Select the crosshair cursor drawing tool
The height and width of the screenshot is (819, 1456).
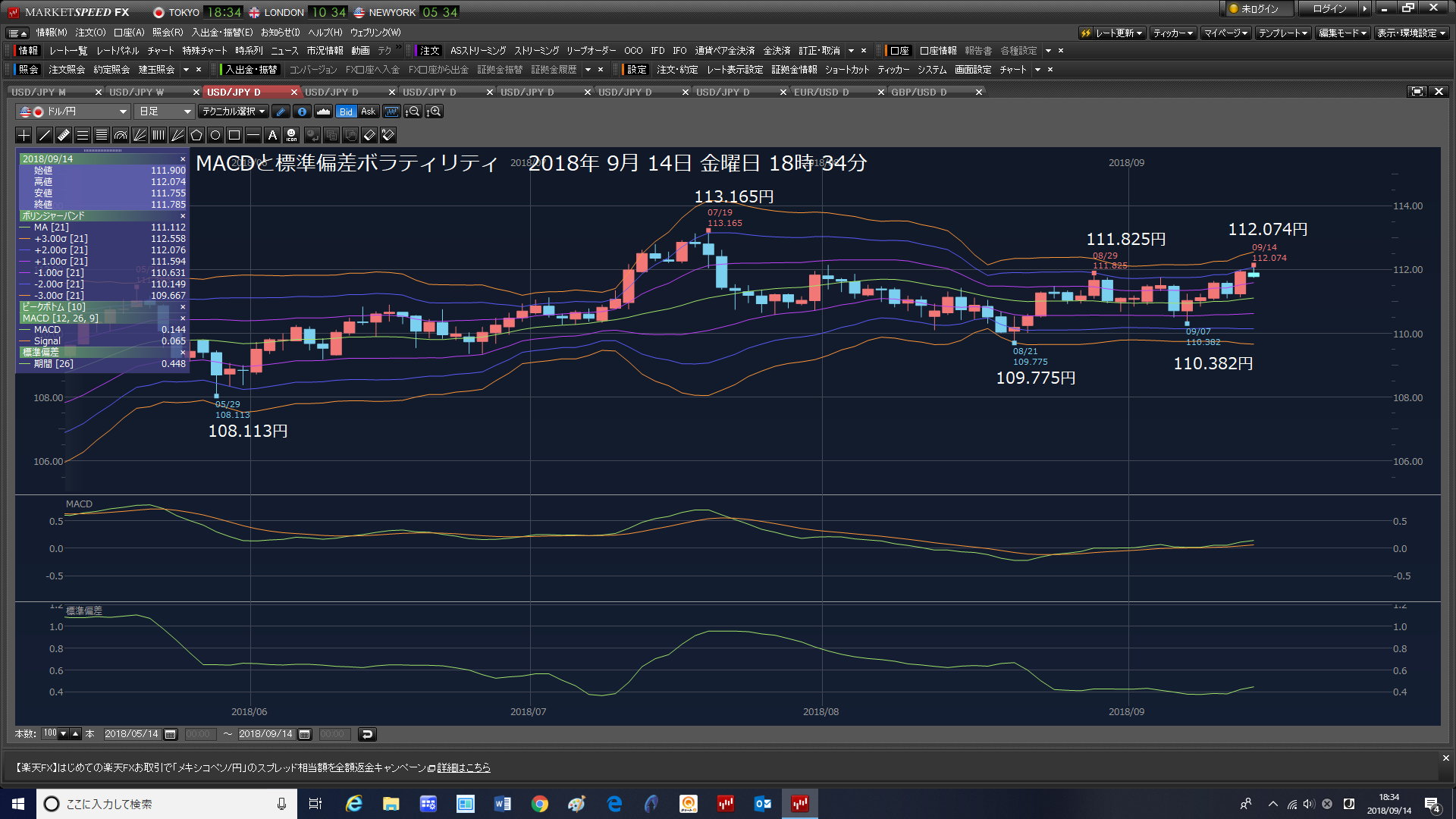(x=24, y=135)
